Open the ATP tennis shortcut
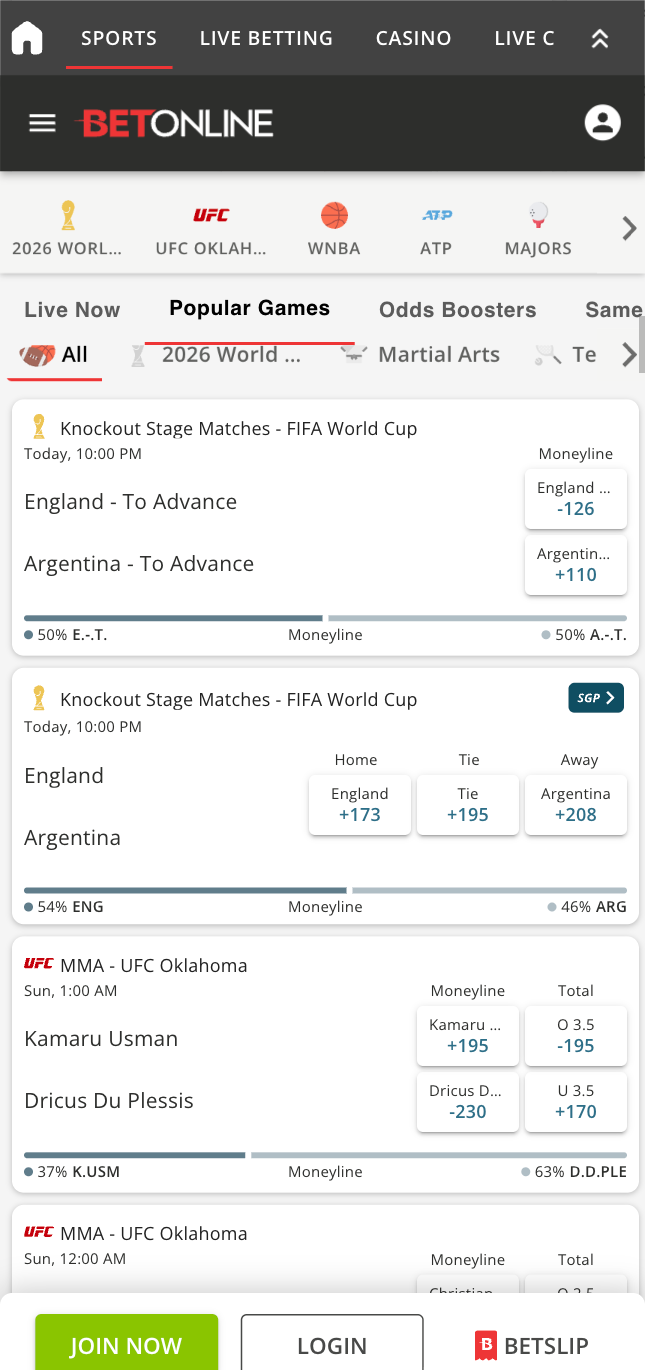The width and height of the screenshot is (646, 1370). [x=436, y=229]
